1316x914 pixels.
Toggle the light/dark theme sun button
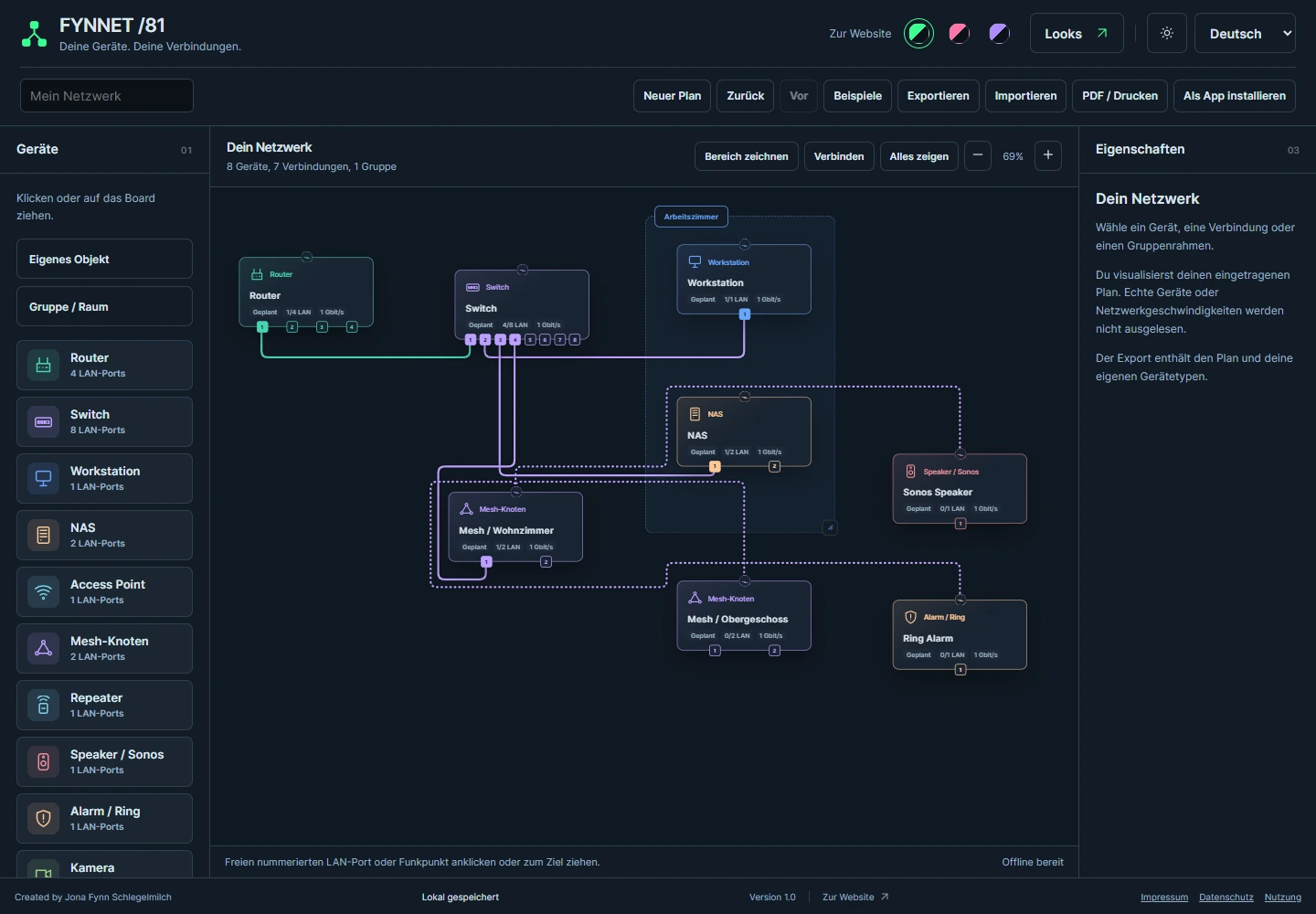pos(1167,34)
